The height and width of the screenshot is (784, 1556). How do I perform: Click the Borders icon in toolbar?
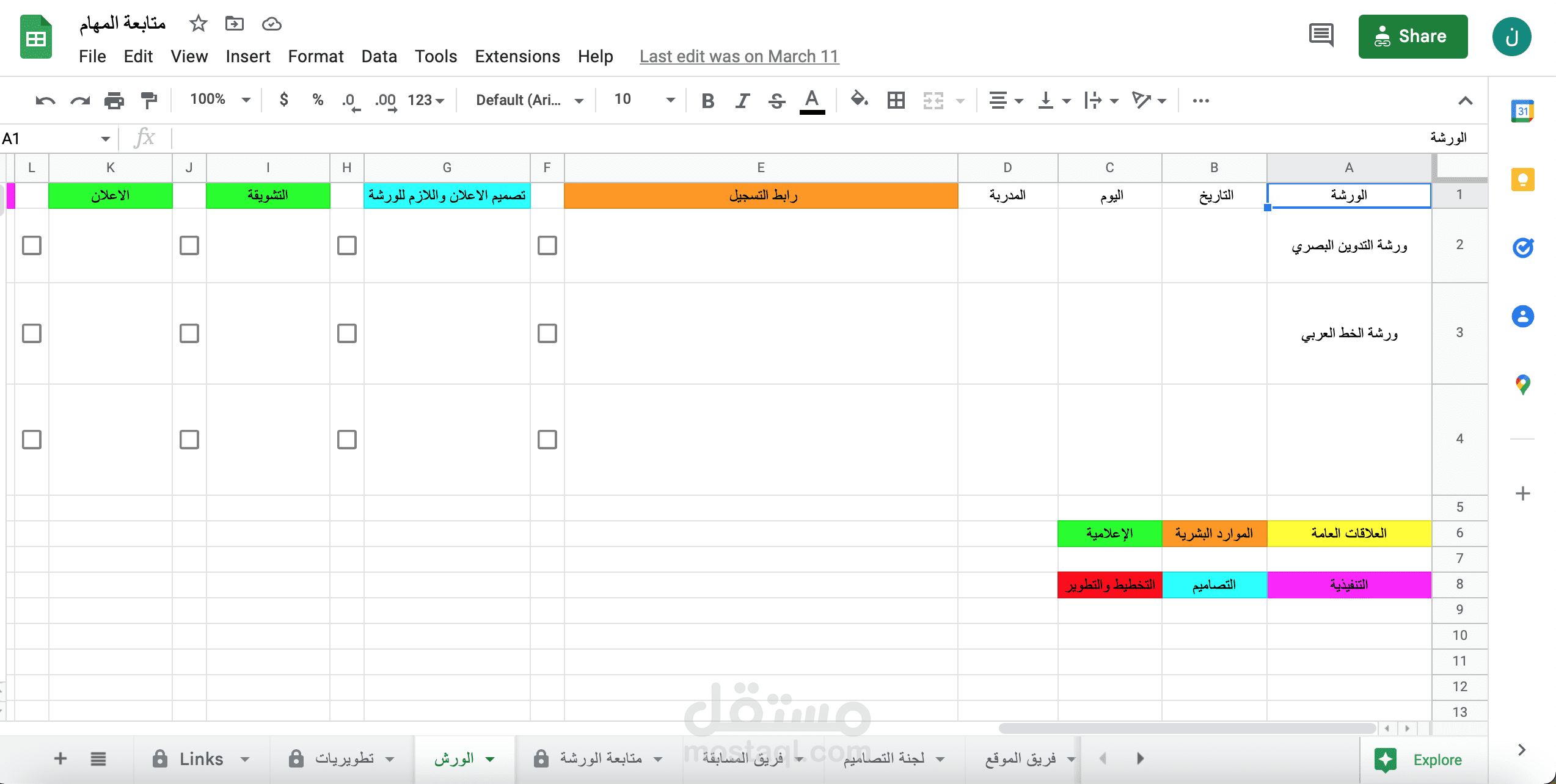[x=895, y=100]
